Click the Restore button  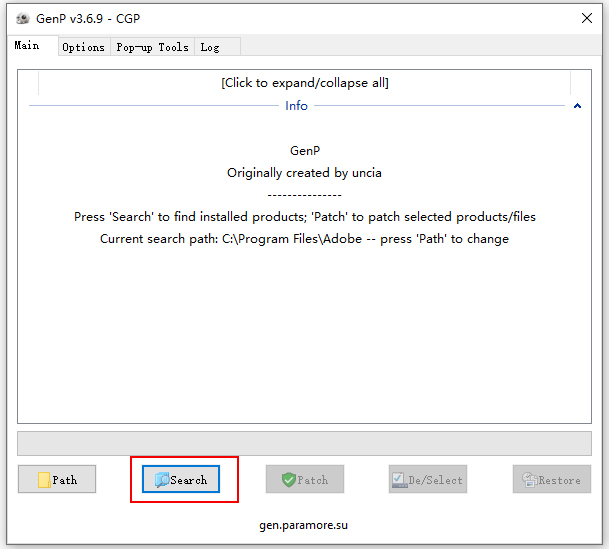[552, 479]
